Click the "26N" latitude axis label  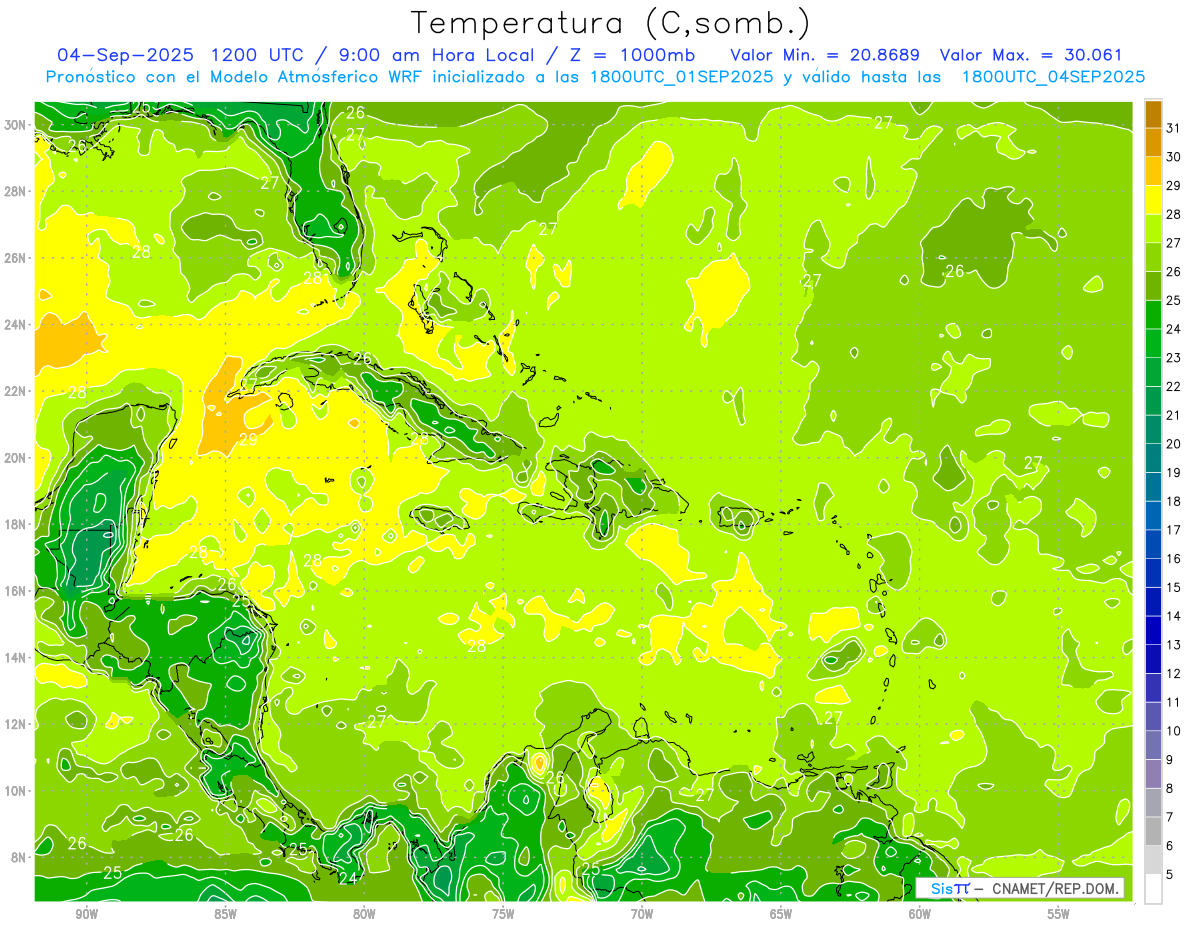click(15, 258)
